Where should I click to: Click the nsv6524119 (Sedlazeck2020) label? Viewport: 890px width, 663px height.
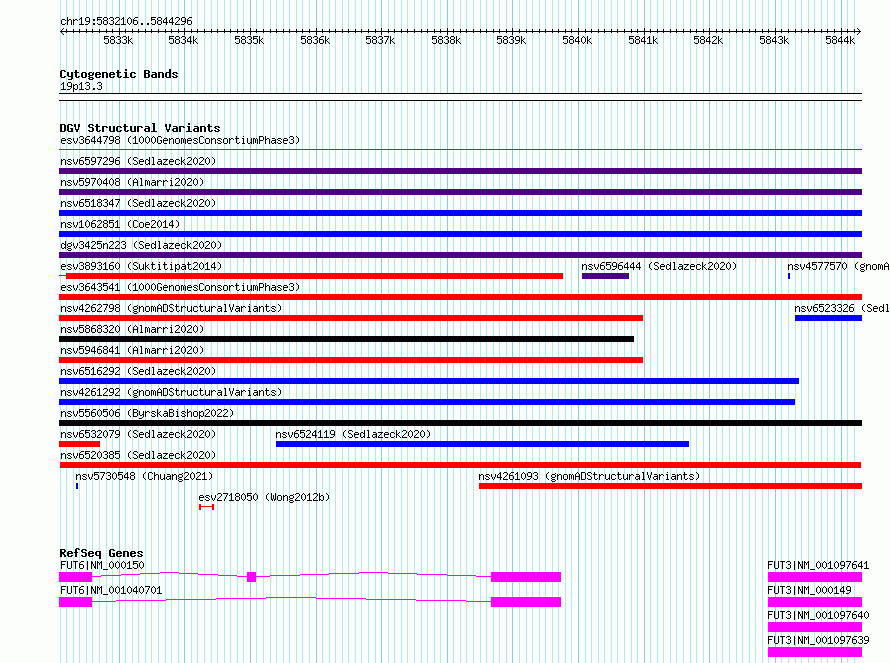pos(353,434)
